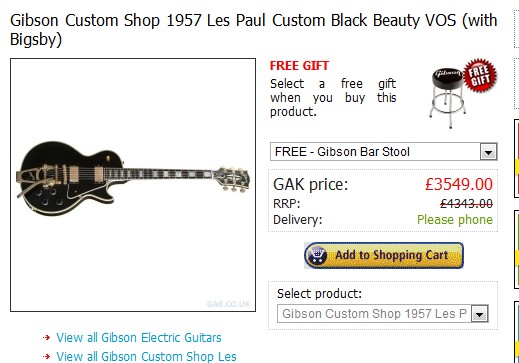Click the shopping cart icon on yellow button
The image size is (519, 363).
click(x=317, y=255)
